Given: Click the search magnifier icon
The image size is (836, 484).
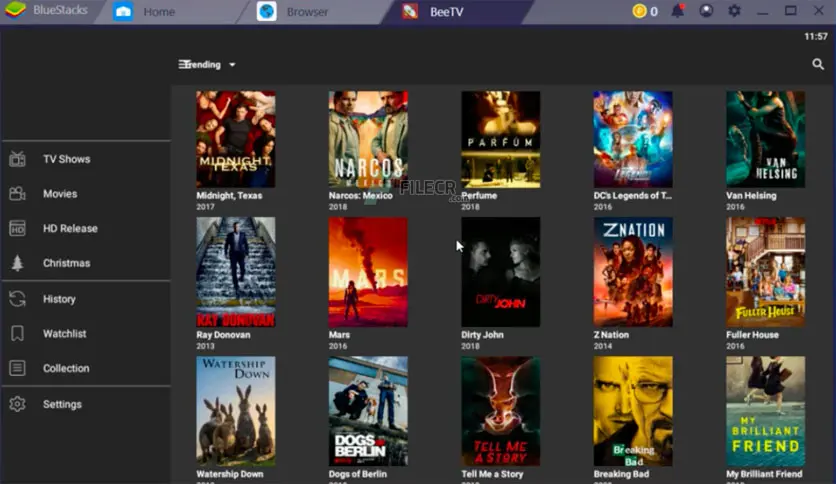Looking at the screenshot, I should tap(818, 65).
